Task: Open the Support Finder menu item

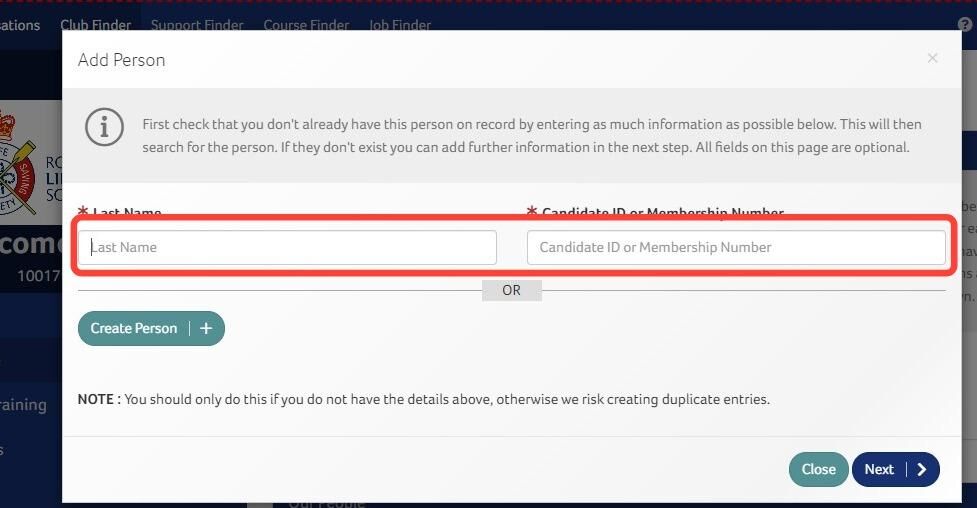Action: click(197, 25)
